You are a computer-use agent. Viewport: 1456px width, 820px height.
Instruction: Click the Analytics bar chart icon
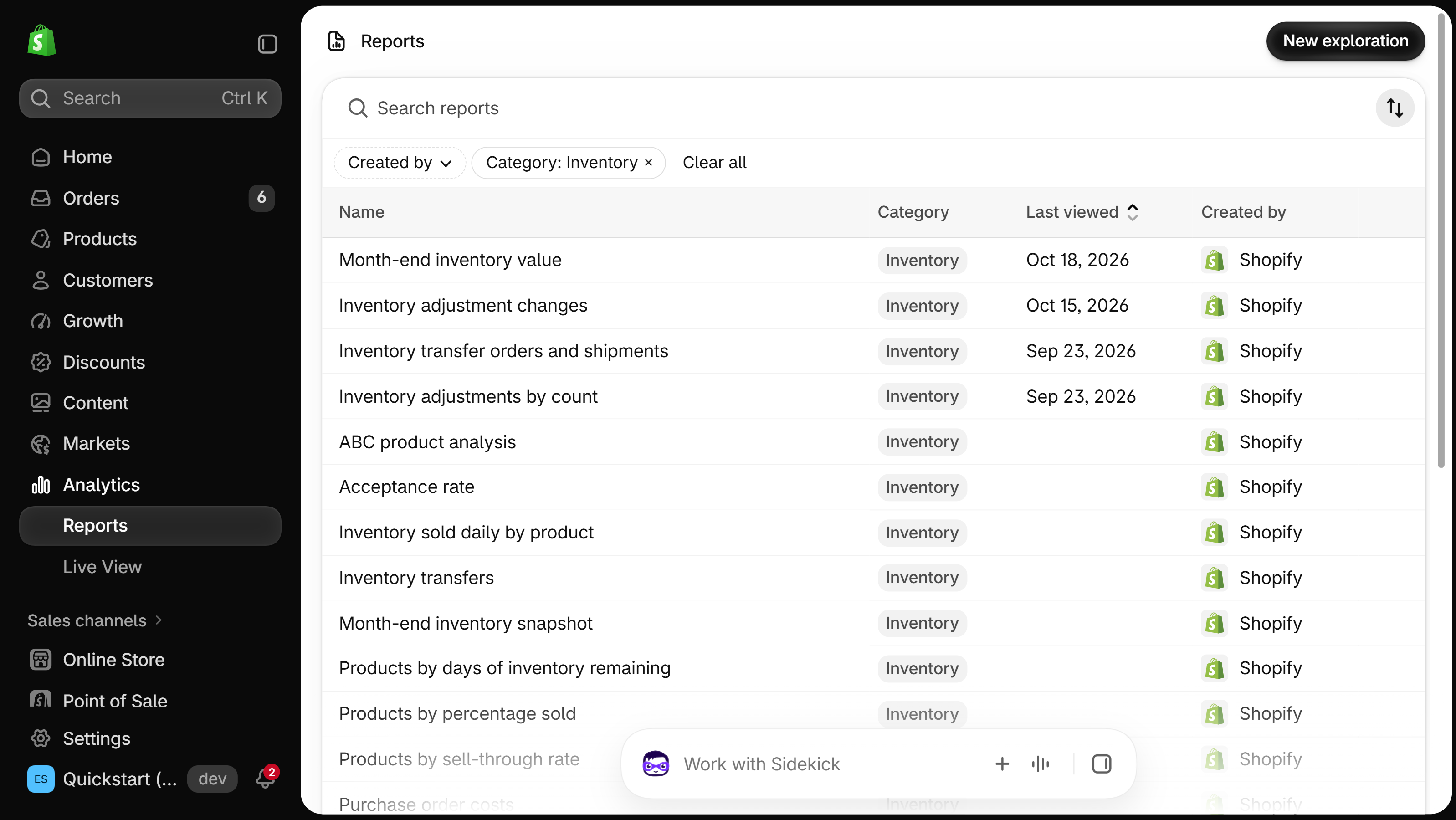[x=41, y=485]
